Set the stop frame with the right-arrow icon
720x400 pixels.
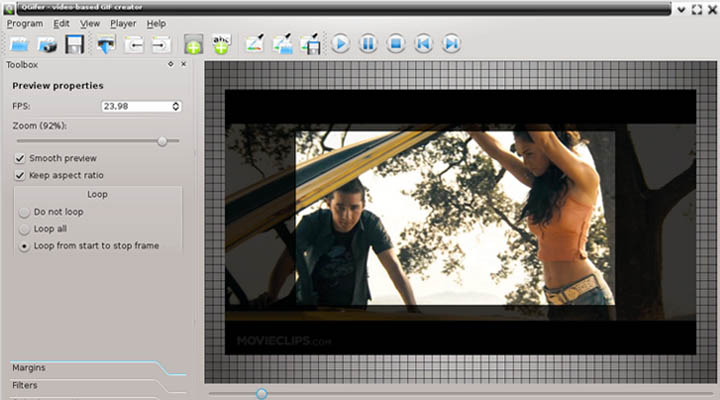pyautogui.click(x=161, y=45)
